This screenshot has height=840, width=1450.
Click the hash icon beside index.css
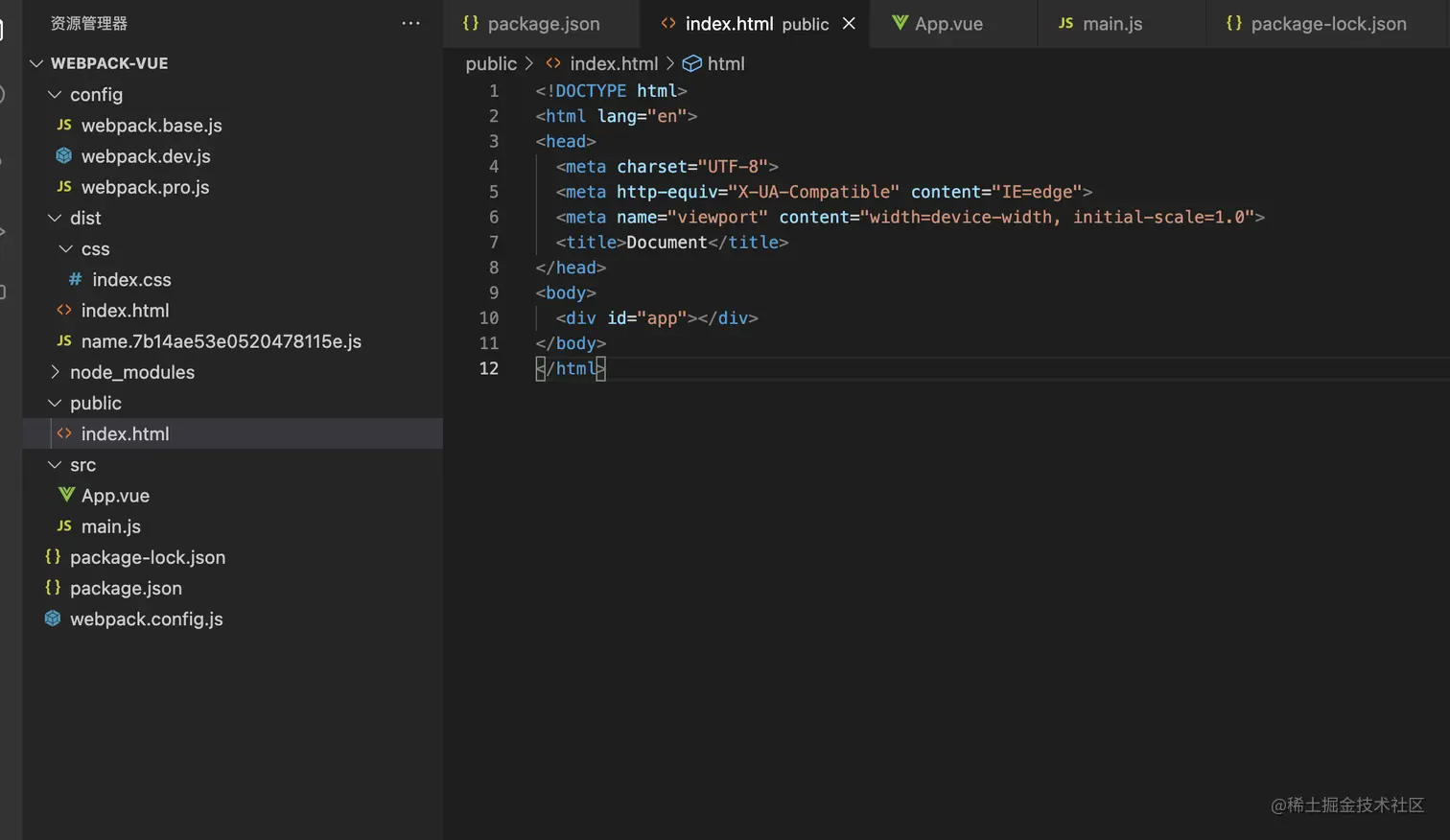click(x=75, y=279)
